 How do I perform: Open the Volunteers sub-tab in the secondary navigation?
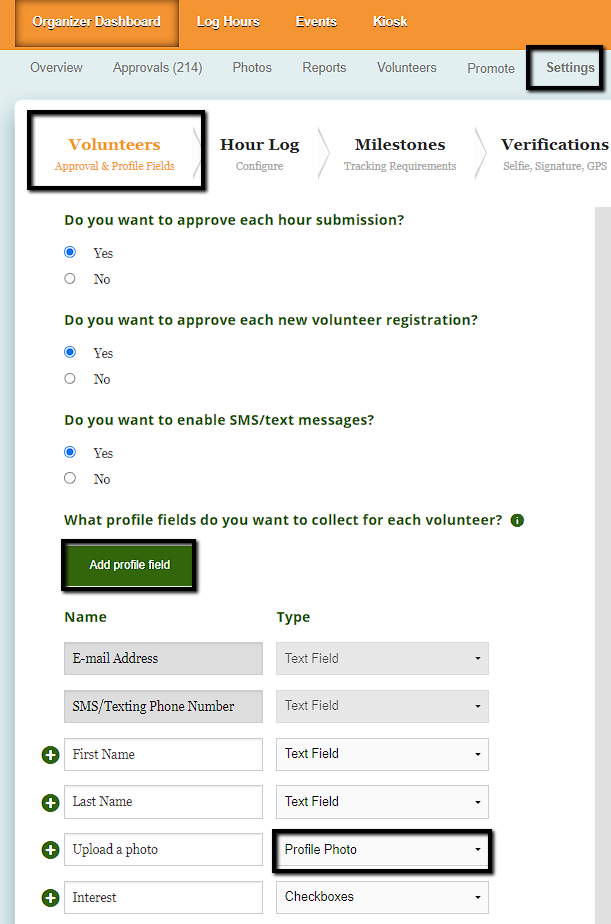pos(407,68)
